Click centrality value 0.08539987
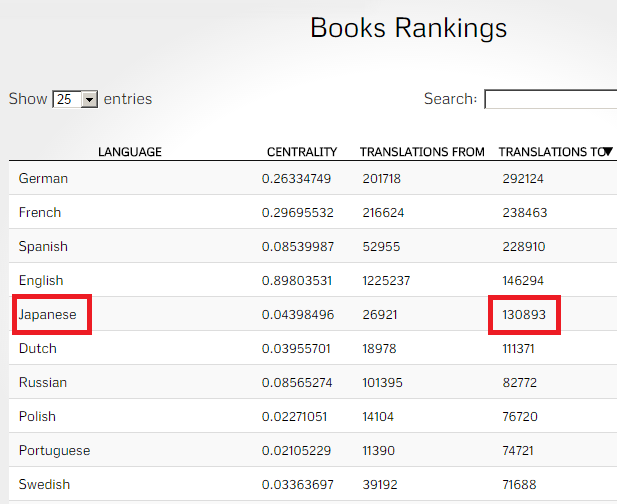Viewport: 617px width, 504px height. 298,247
